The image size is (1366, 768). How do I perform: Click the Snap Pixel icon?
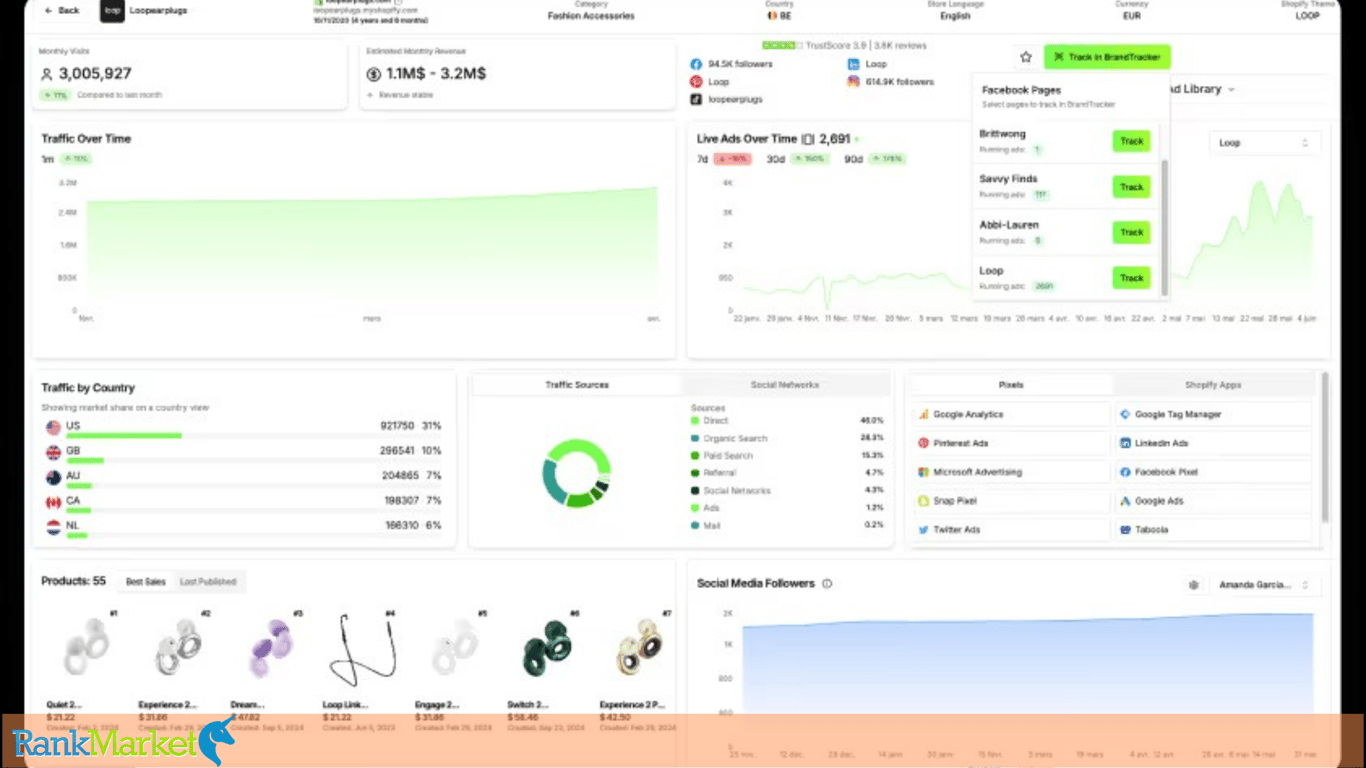point(924,501)
